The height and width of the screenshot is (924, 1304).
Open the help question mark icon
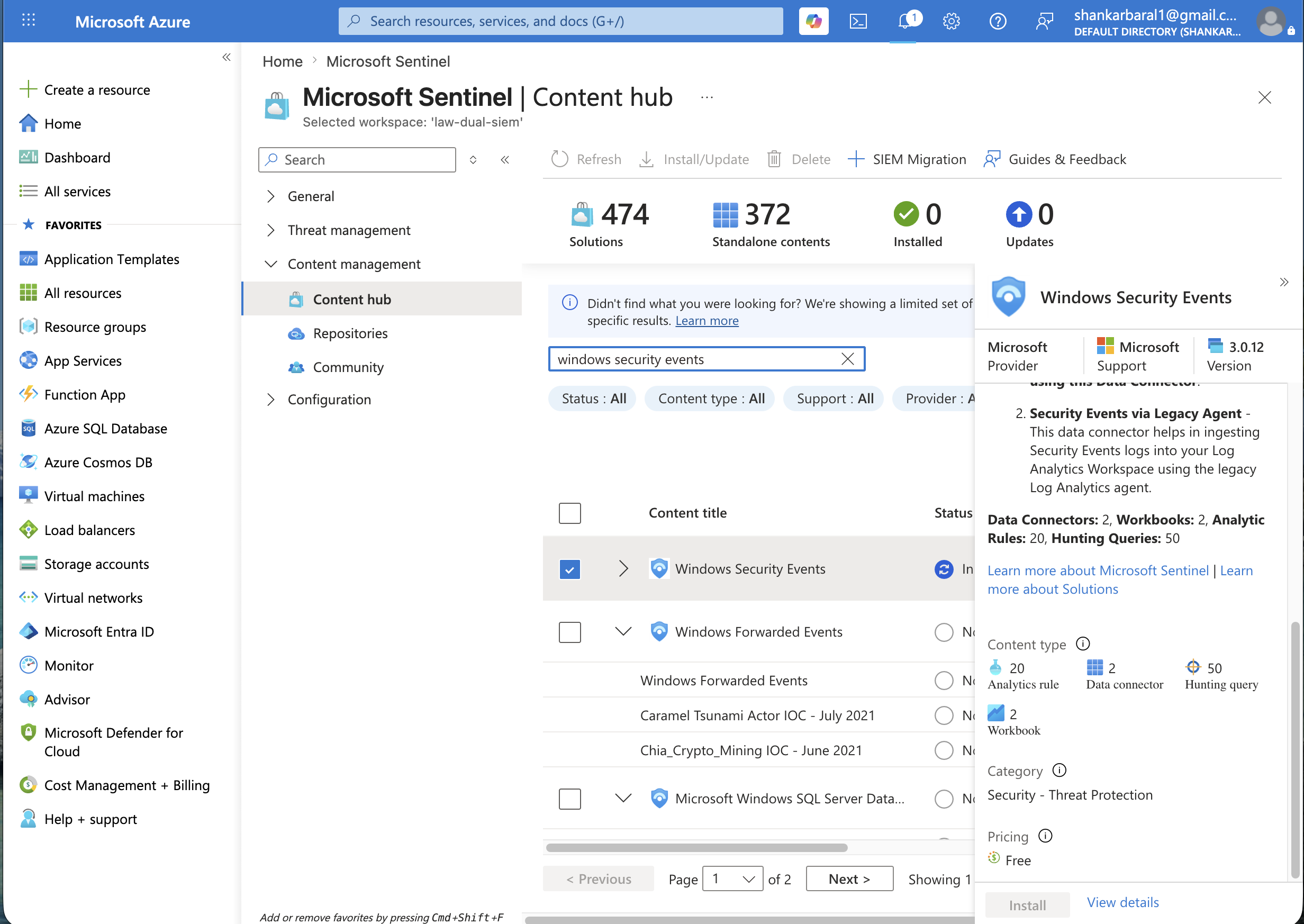coord(998,21)
